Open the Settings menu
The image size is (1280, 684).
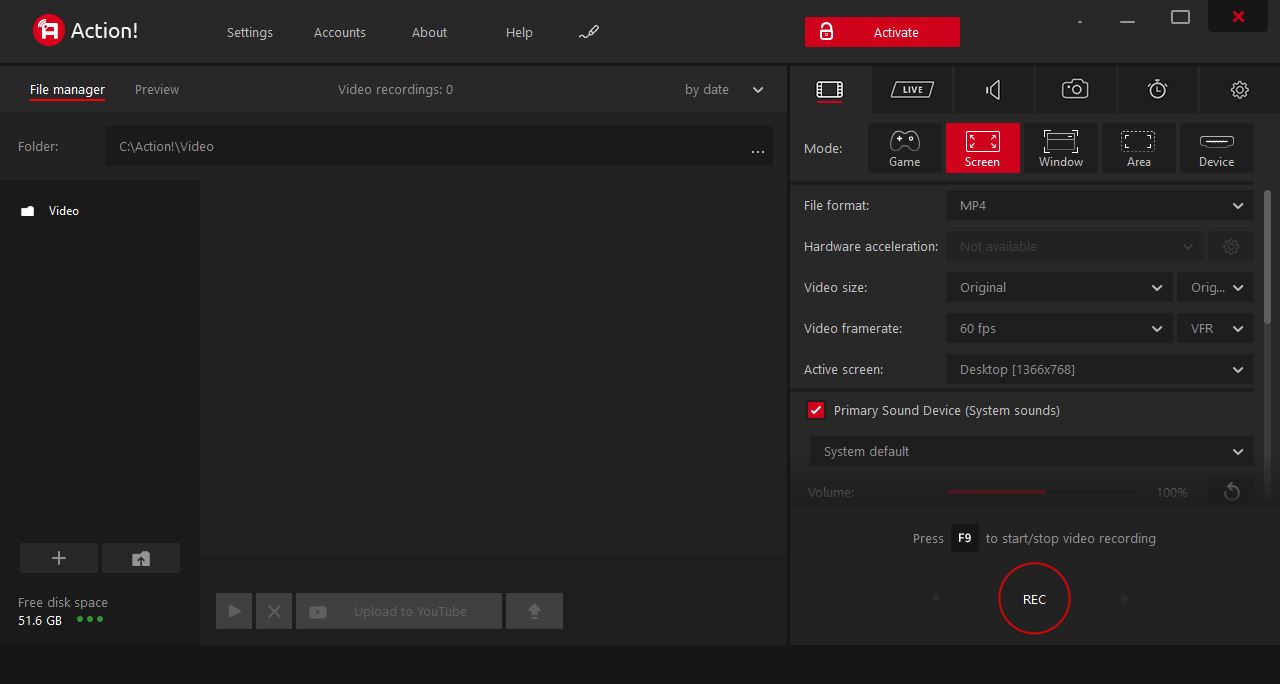pos(250,32)
